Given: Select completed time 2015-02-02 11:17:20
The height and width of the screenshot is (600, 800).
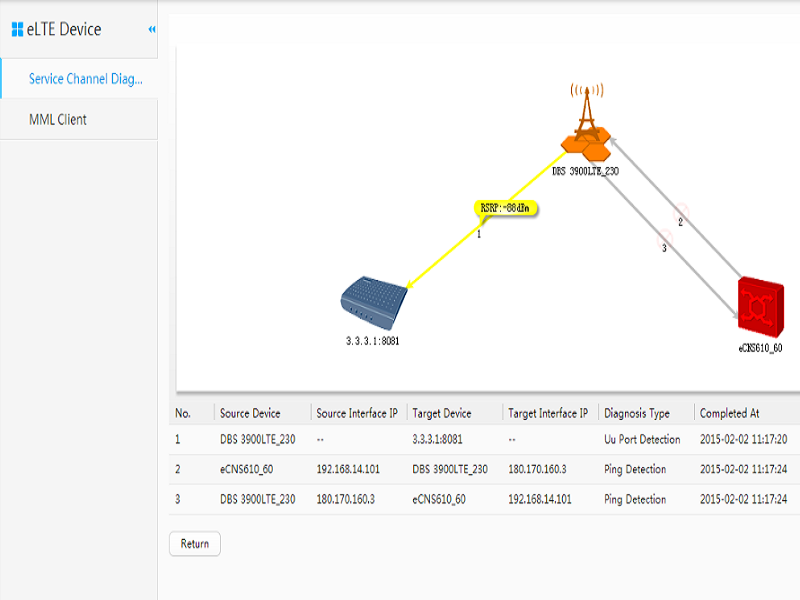Looking at the screenshot, I should tap(743, 439).
